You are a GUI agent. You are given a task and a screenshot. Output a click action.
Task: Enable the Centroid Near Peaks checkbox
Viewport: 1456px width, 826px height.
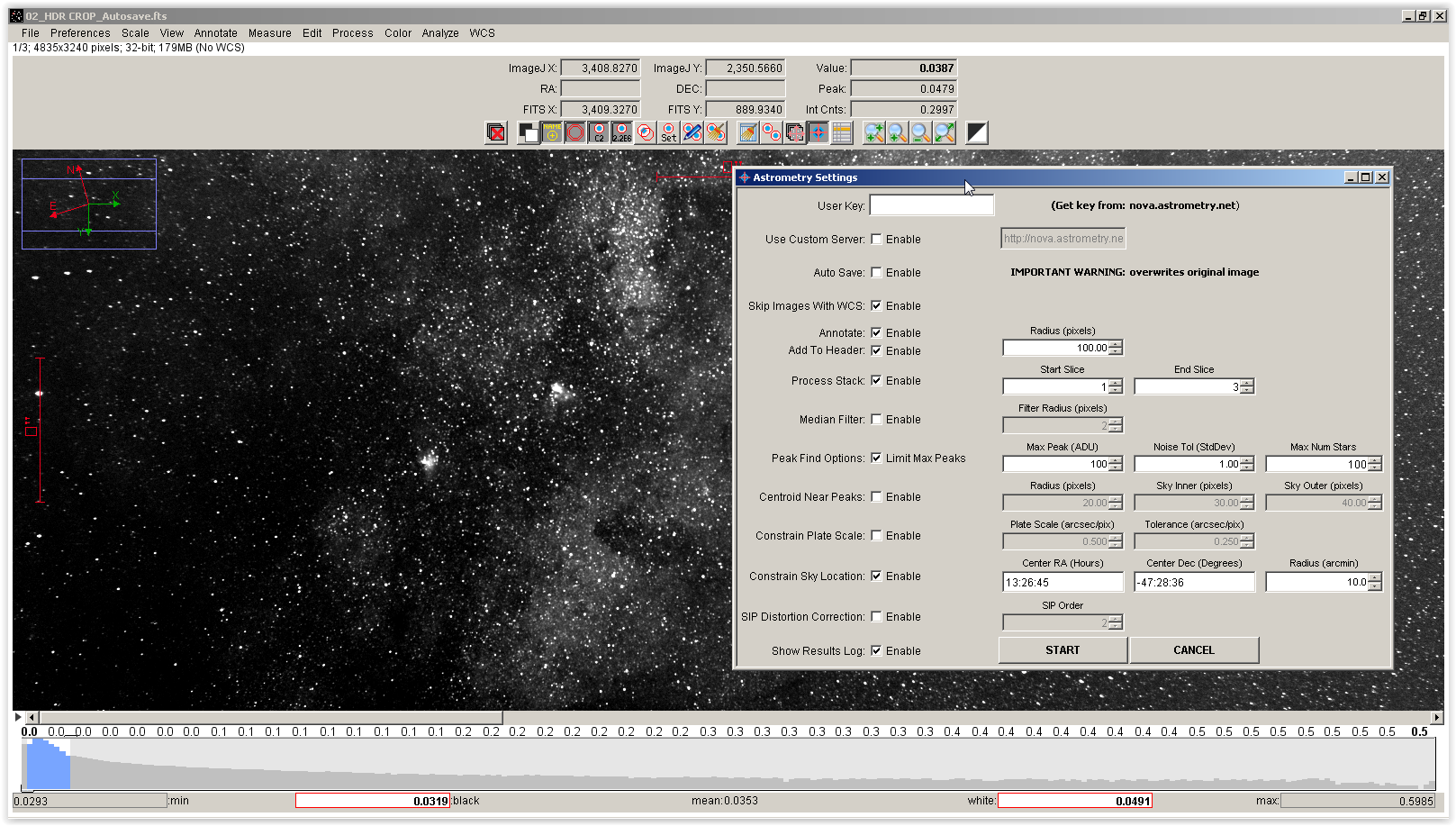[876, 497]
